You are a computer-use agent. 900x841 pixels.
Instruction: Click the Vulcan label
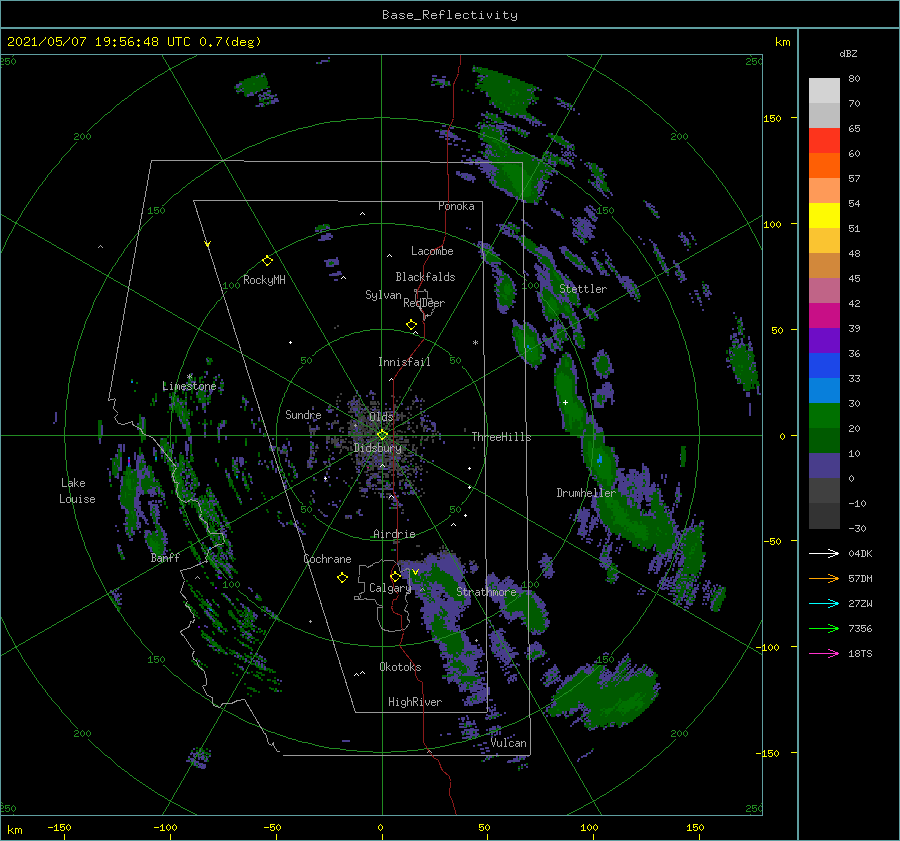[509, 743]
